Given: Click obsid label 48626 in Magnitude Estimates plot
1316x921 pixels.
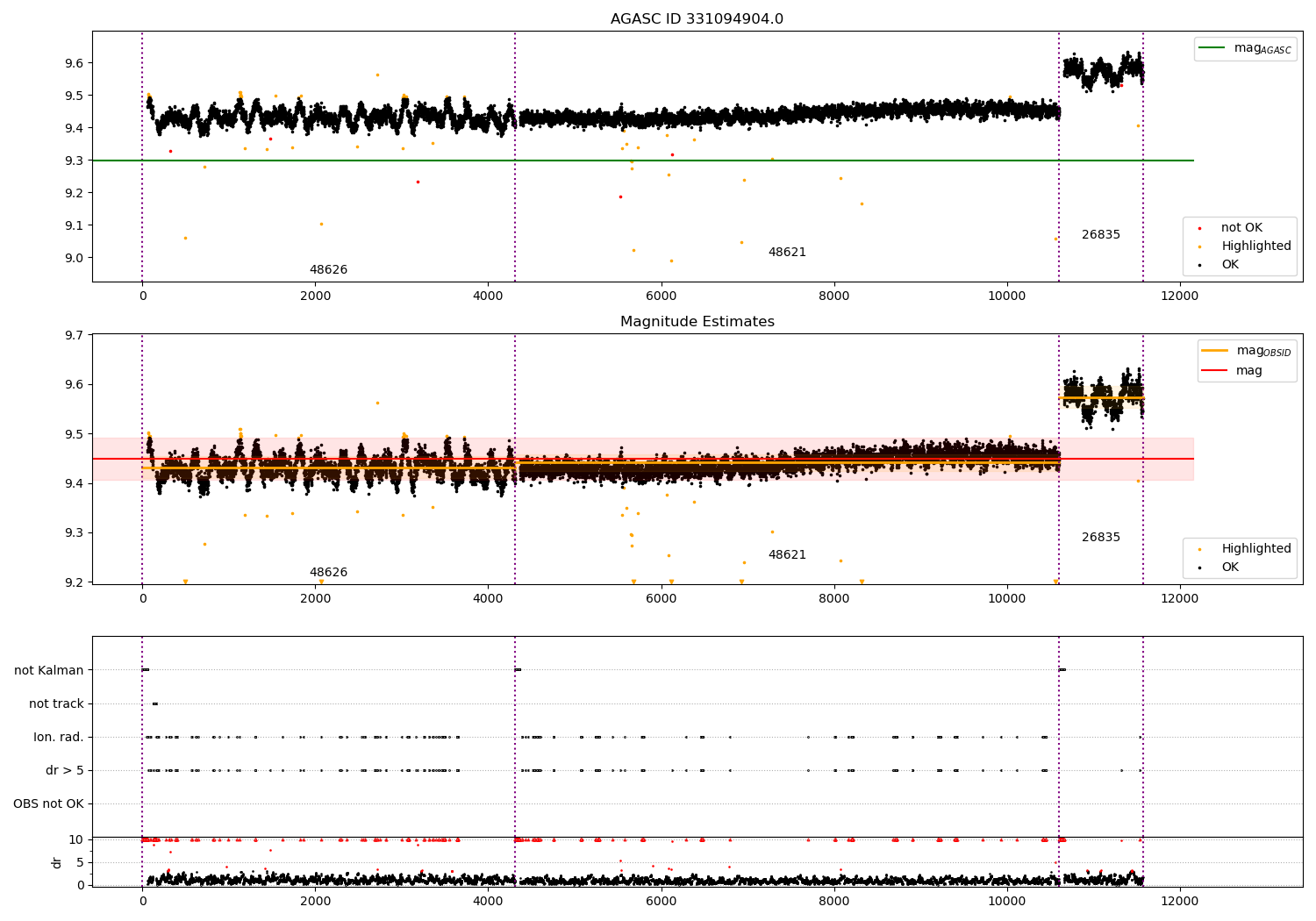Looking at the screenshot, I should coord(328,573).
